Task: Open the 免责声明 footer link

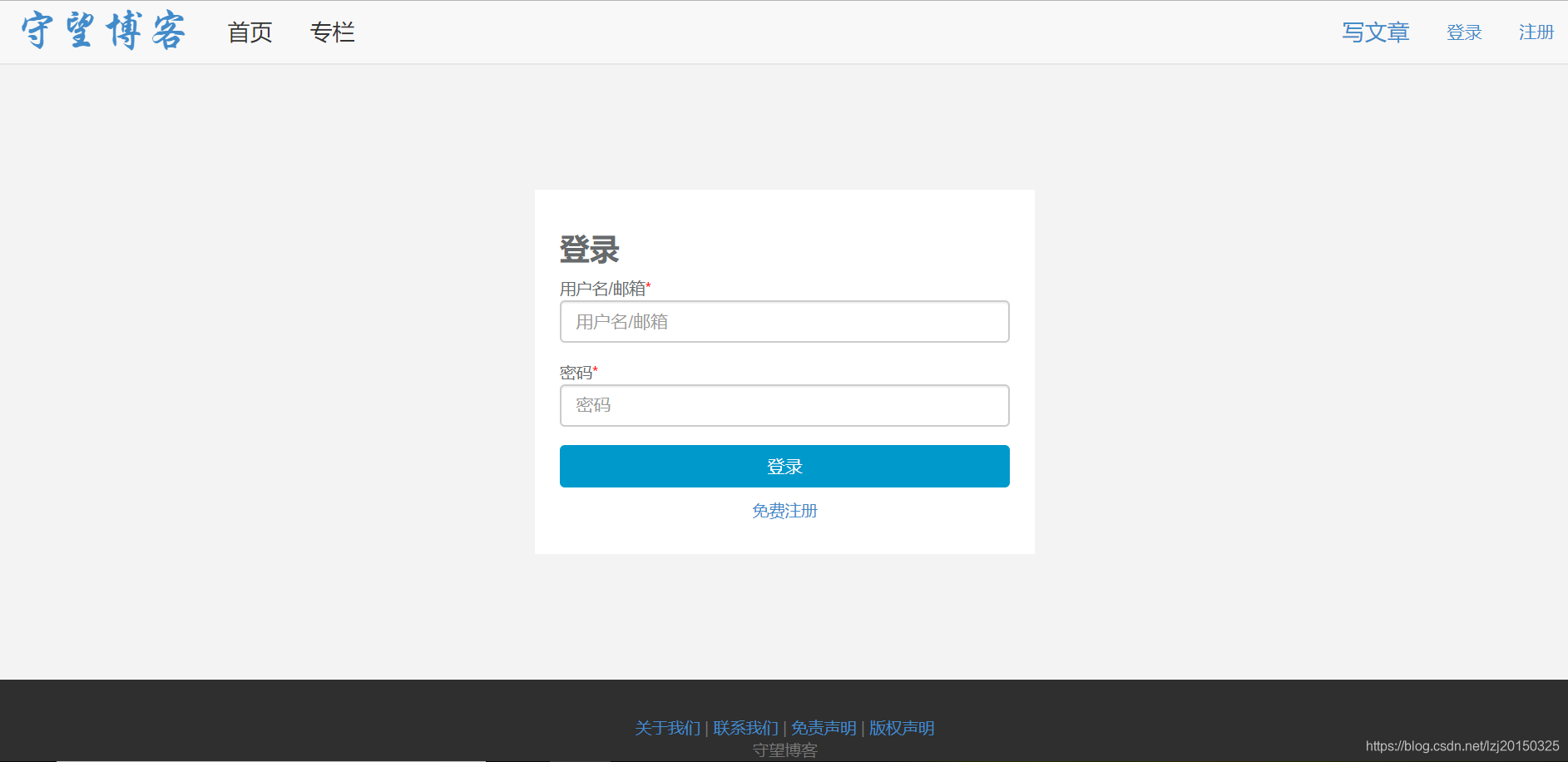Action: [x=824, y=728]
